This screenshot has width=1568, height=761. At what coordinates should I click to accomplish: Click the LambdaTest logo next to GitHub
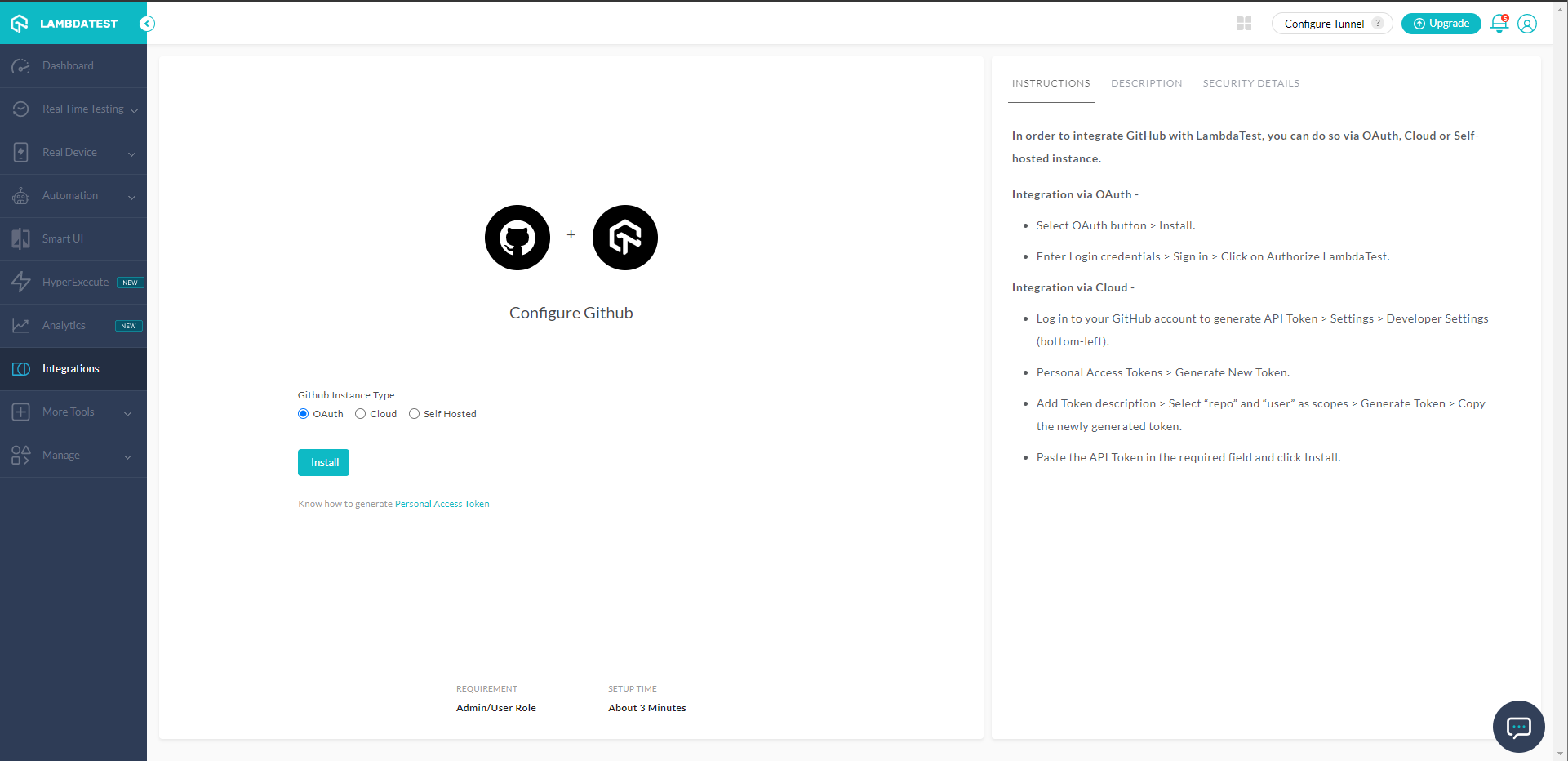tap(625, 238)
